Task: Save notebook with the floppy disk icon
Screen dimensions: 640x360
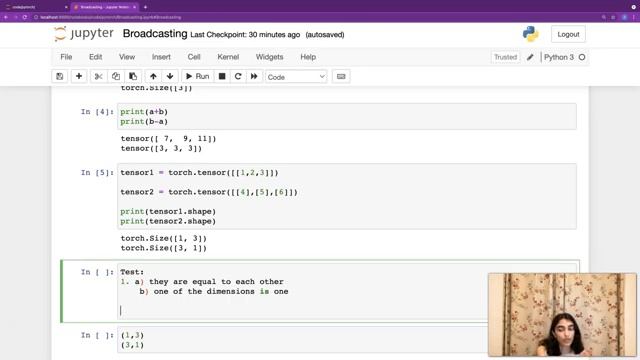Action: (x=60, y=76)
